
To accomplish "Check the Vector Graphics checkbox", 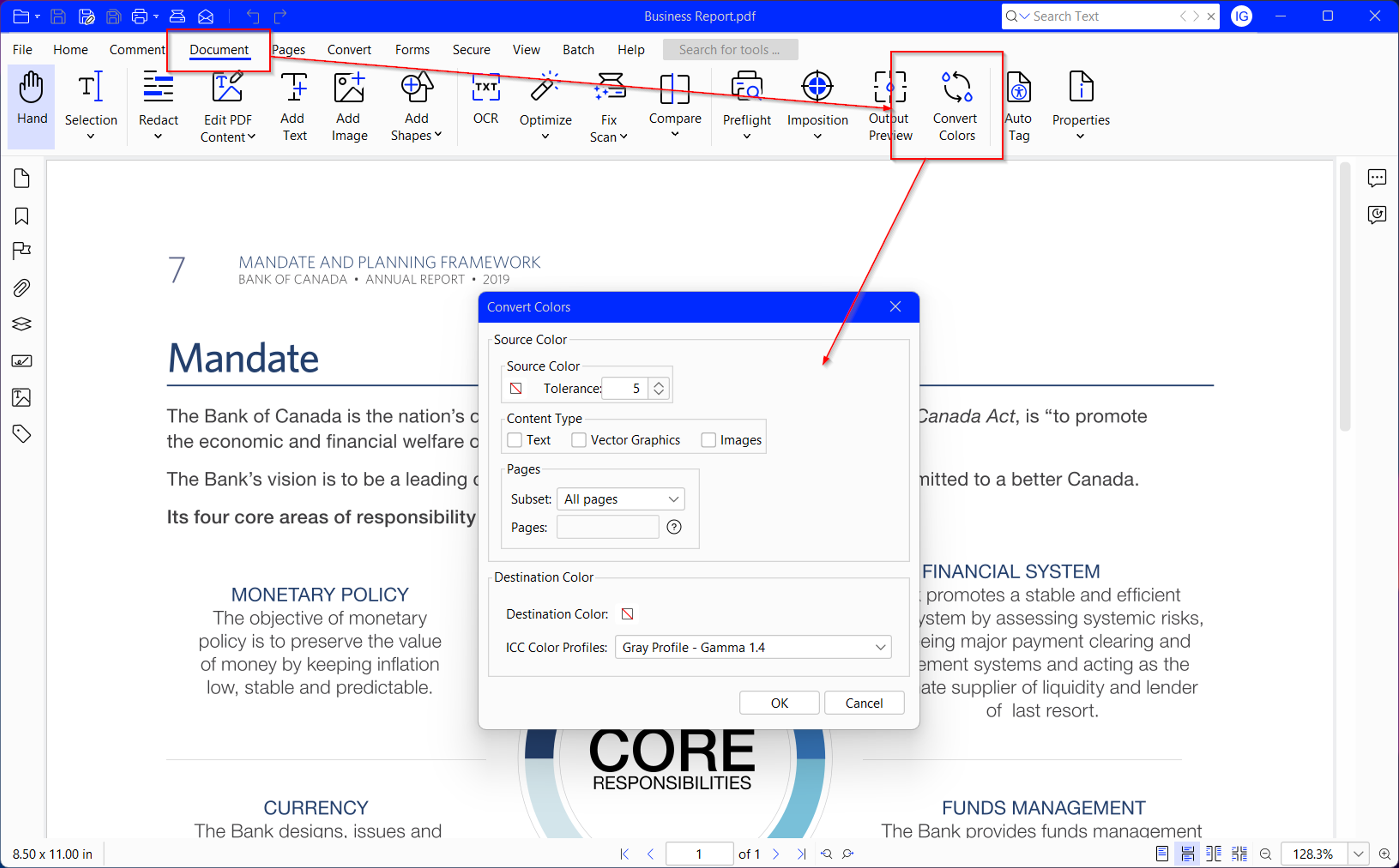I will point(579,440).
